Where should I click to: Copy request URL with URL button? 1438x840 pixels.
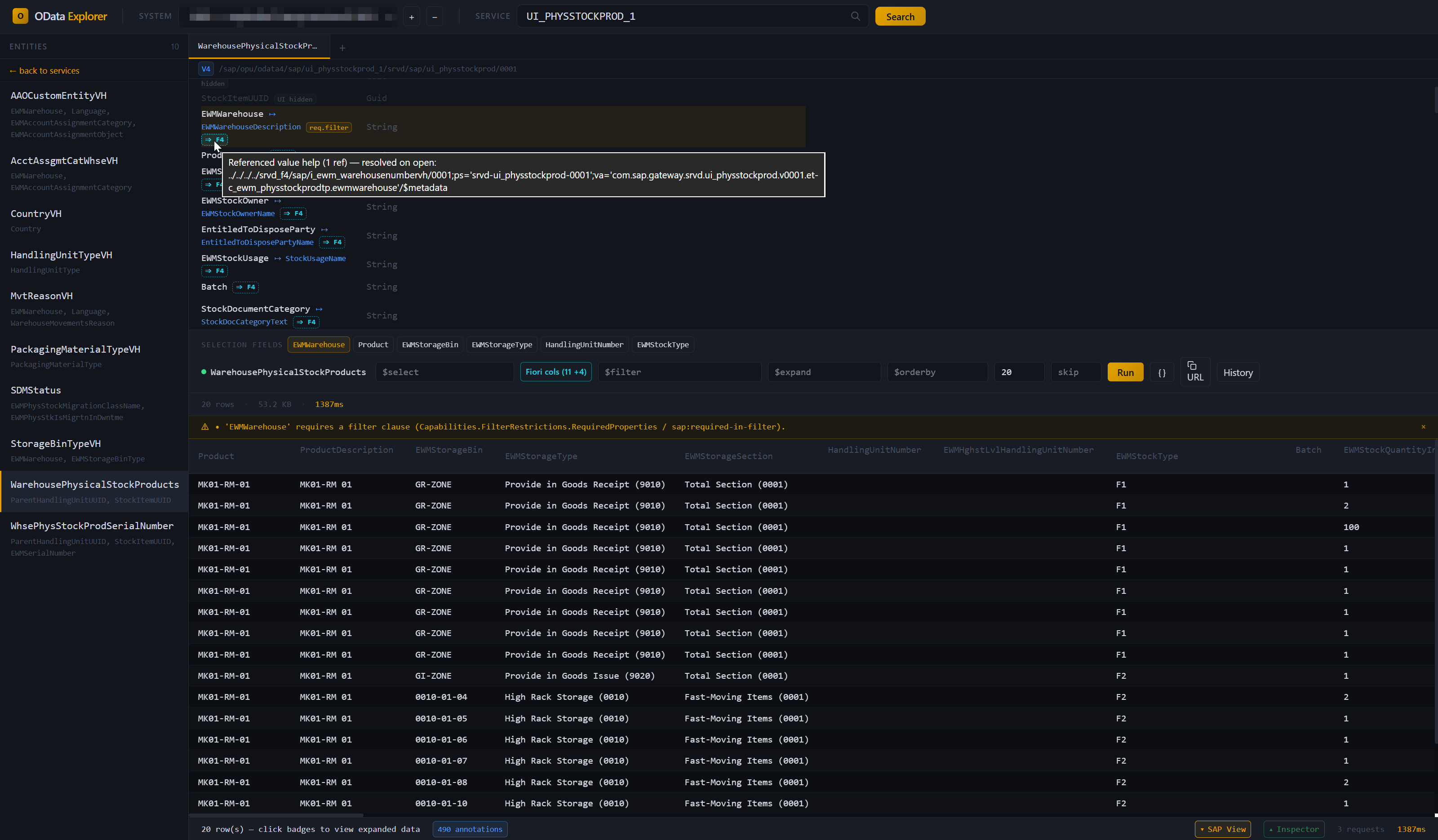pyautogui.click(x=1195, y=372)
